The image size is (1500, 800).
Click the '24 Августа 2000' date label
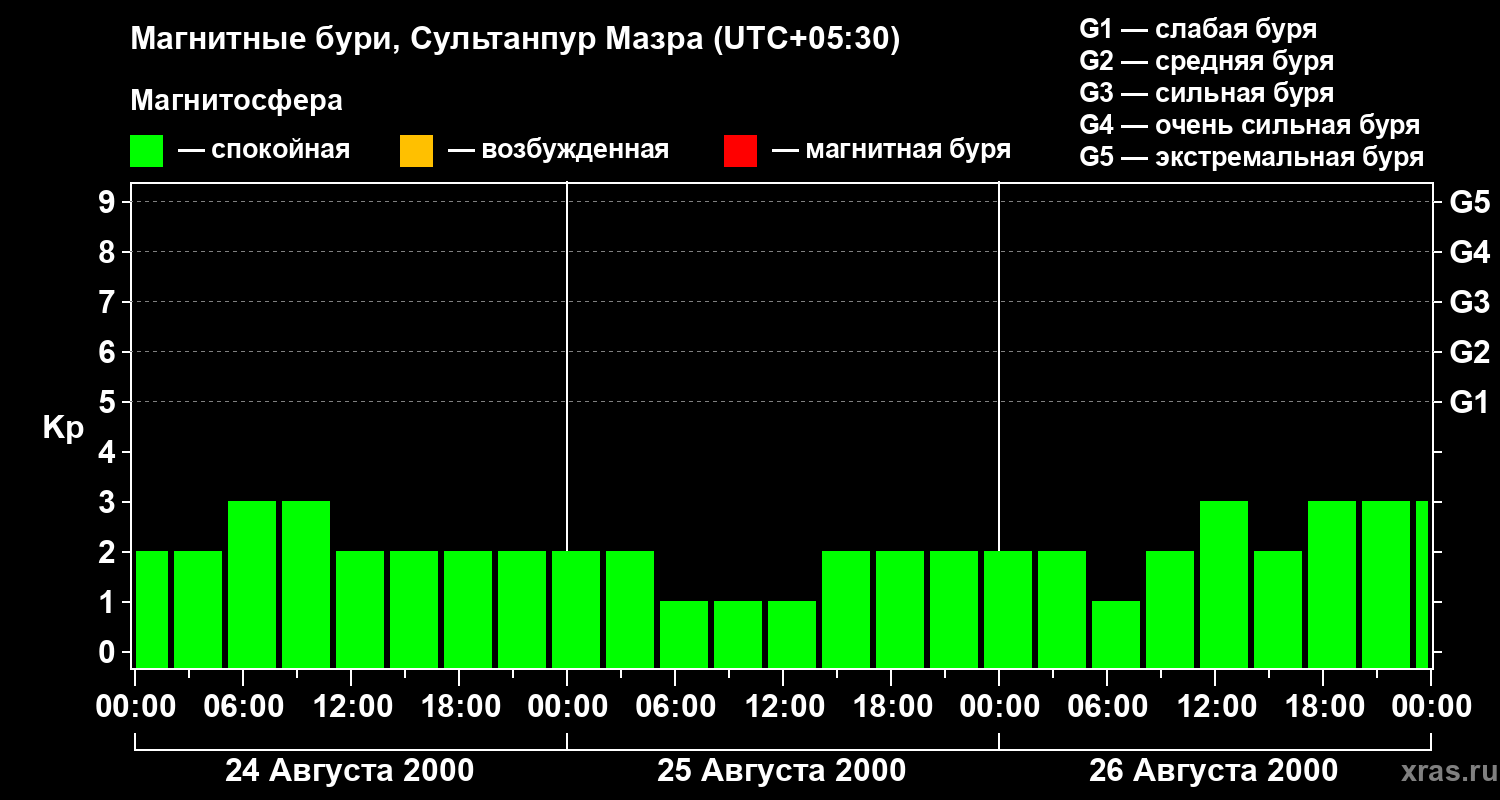350,771
